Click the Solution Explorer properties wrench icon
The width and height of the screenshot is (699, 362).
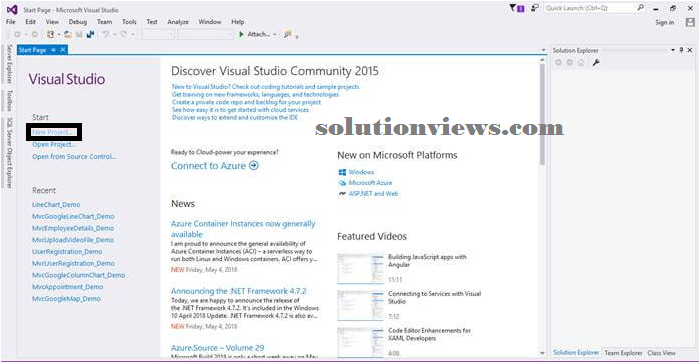coord(596,63)
